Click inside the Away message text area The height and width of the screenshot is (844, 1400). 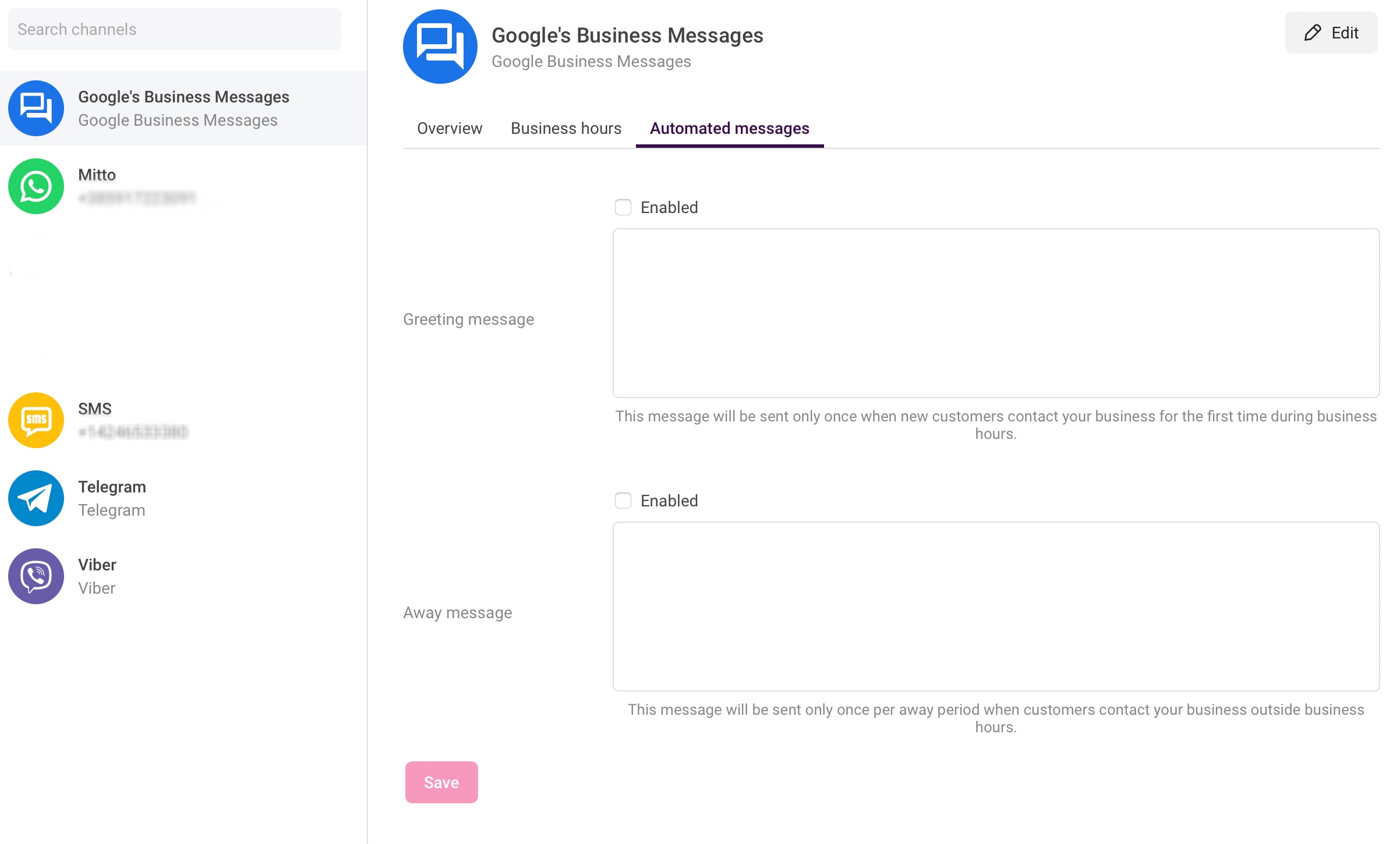pos(996,607)
